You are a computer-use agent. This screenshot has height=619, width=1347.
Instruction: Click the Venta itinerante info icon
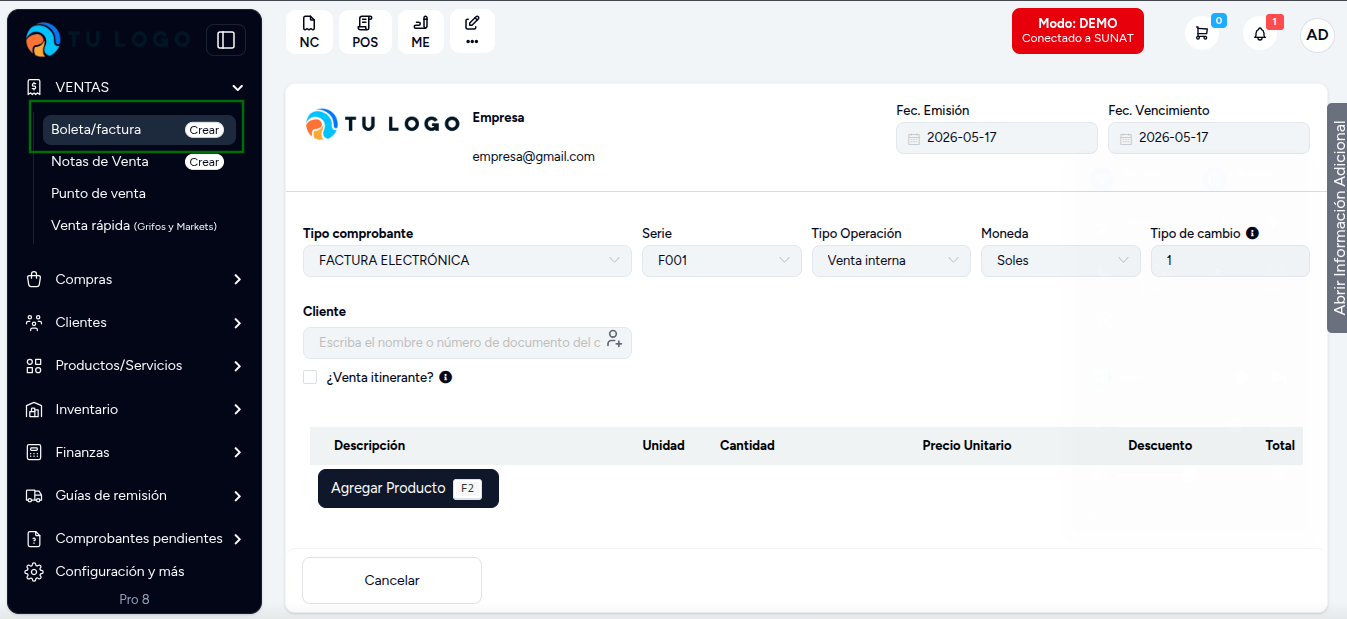click(446, 377)
